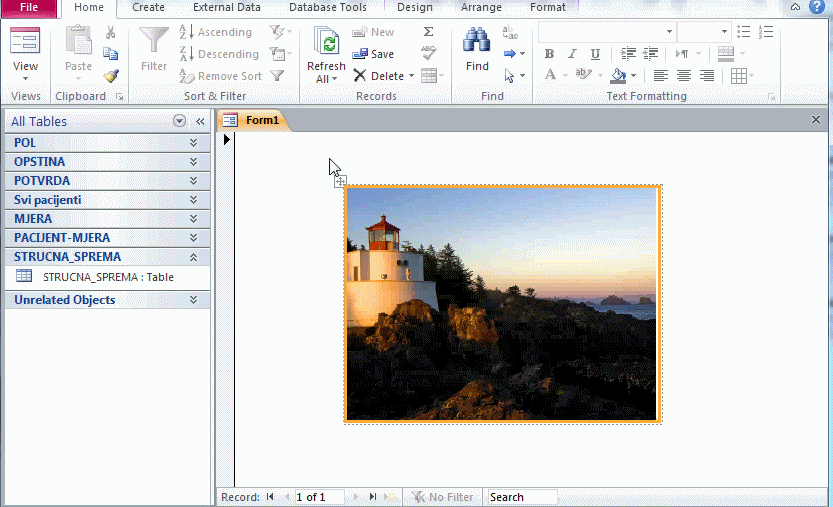The width and height of the screenshot is (833, 507).
Task: Switch to the Database Tools tab
Action: click(x=328, y=7)
